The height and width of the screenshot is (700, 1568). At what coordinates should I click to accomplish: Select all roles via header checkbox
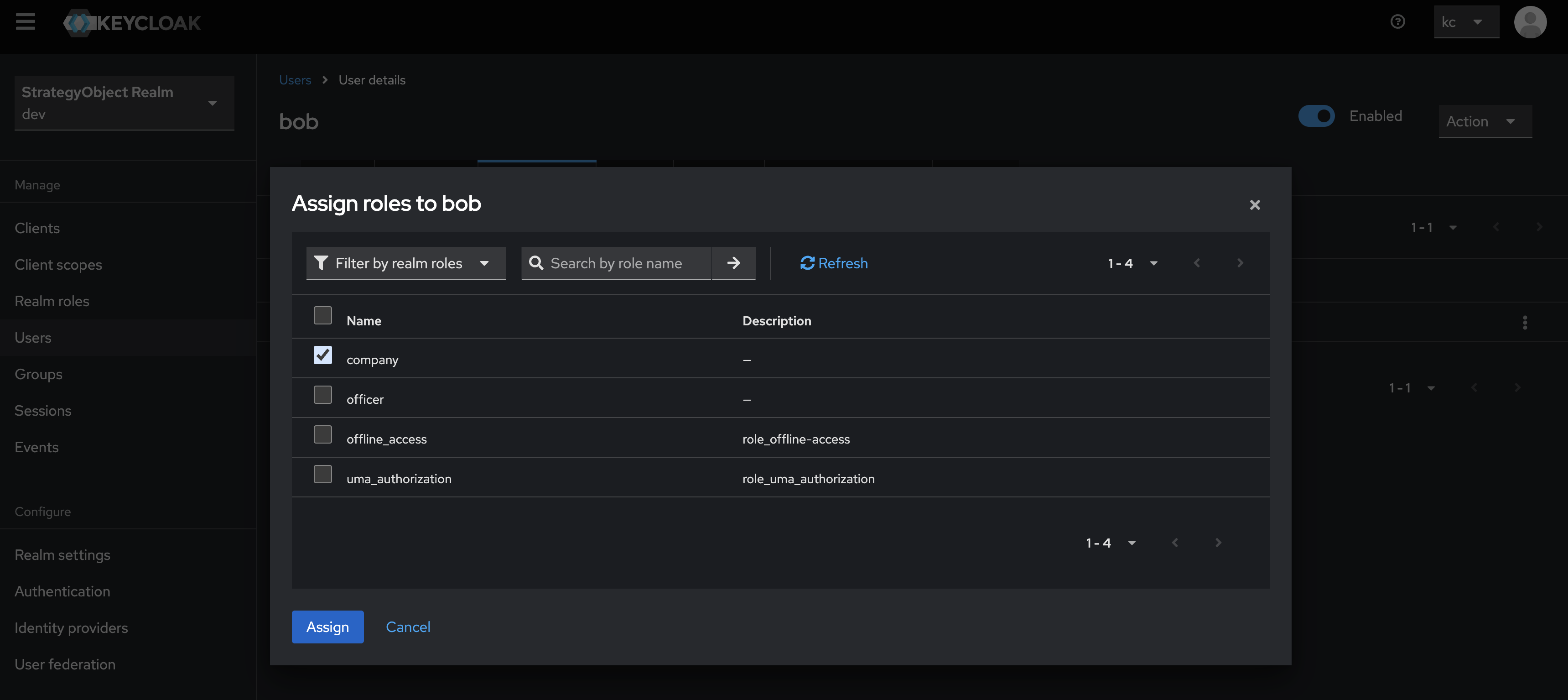pos(322,316)
